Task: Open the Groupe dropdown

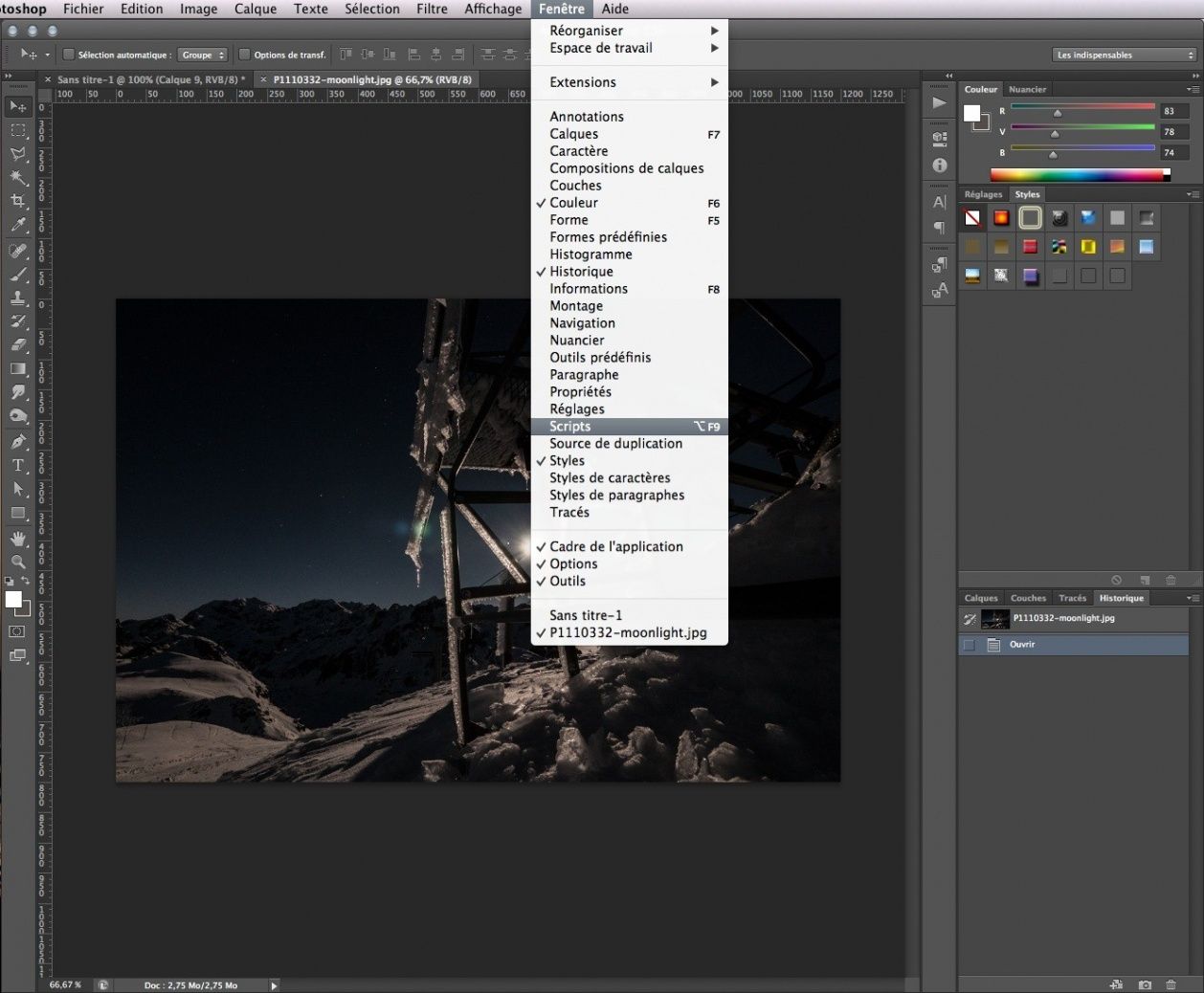Action: coord(203,55)
